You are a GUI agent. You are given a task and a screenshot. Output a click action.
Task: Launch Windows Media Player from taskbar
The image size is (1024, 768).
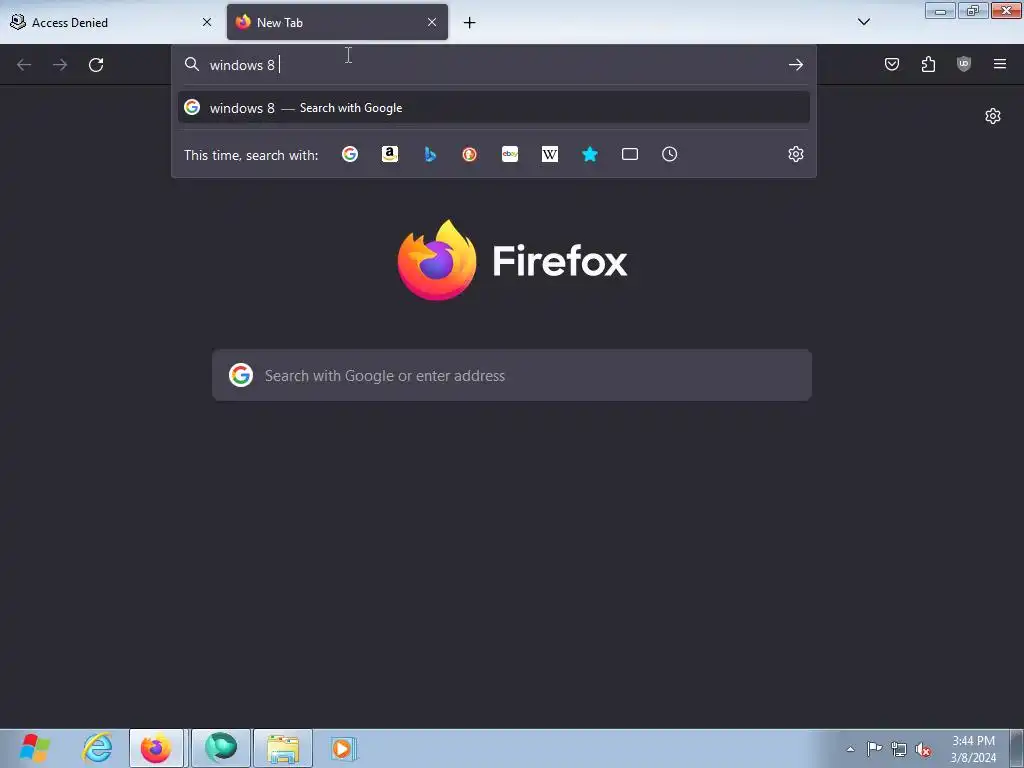[343, 748]
